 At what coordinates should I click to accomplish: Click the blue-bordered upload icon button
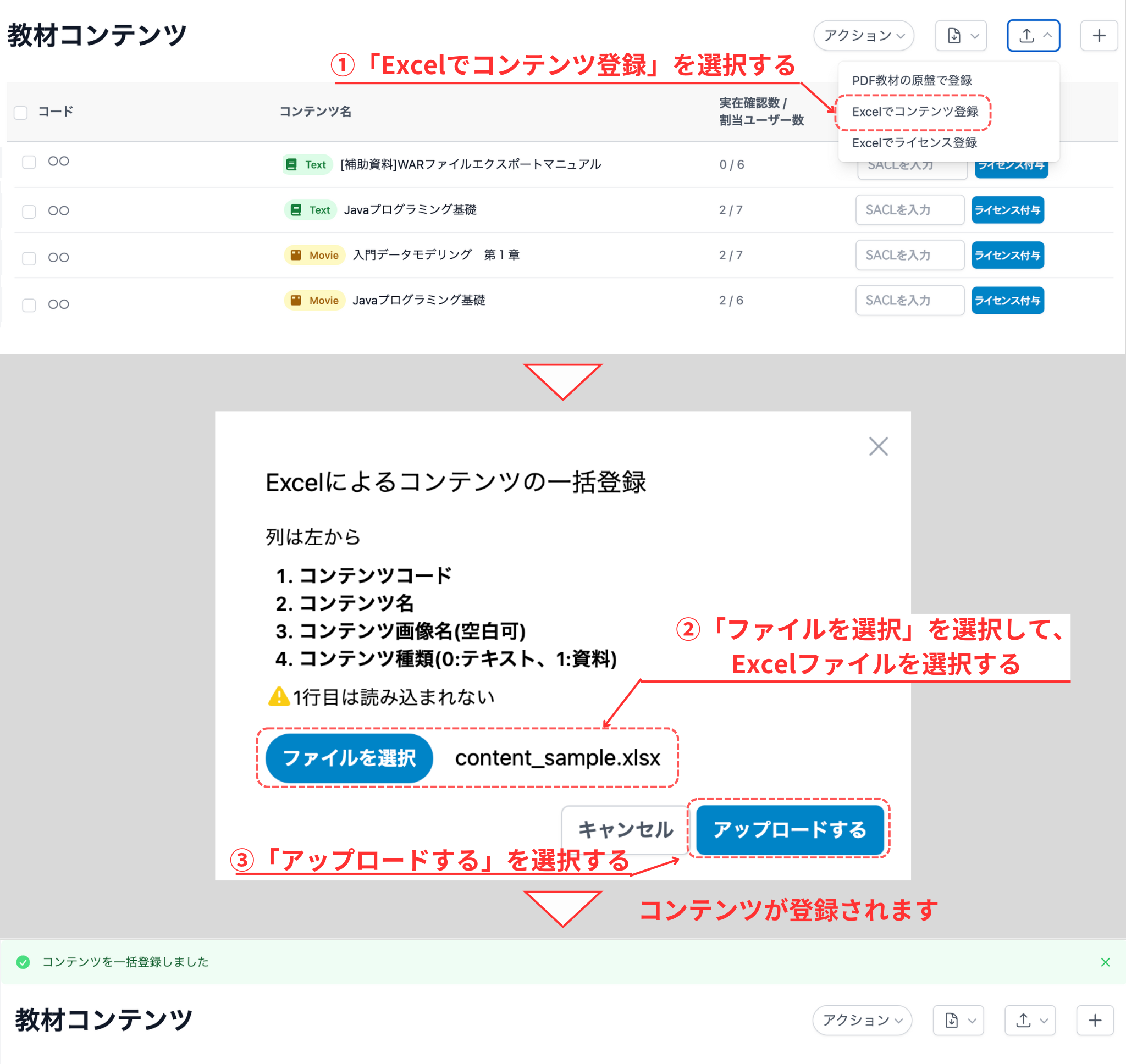1033,35
